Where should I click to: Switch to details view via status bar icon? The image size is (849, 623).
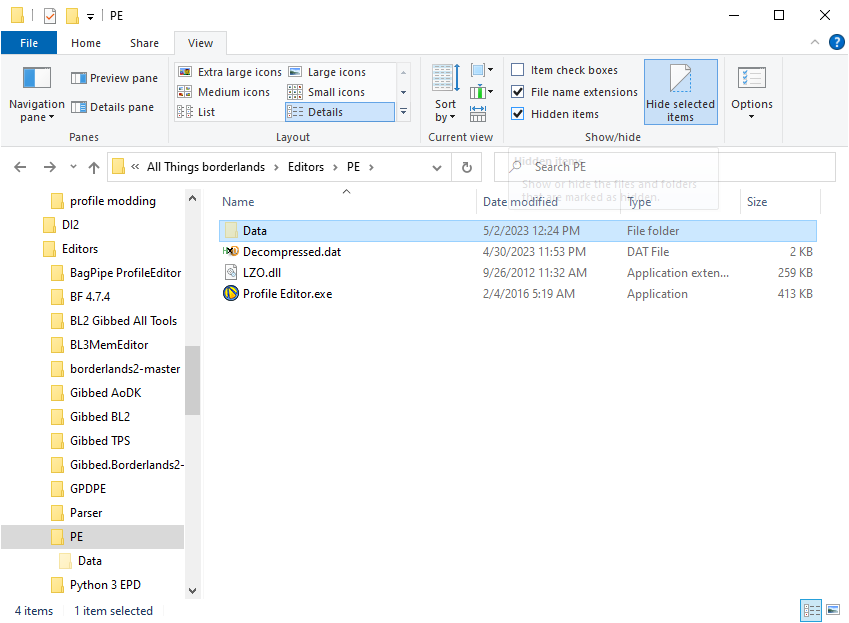[x=811, y=611]
